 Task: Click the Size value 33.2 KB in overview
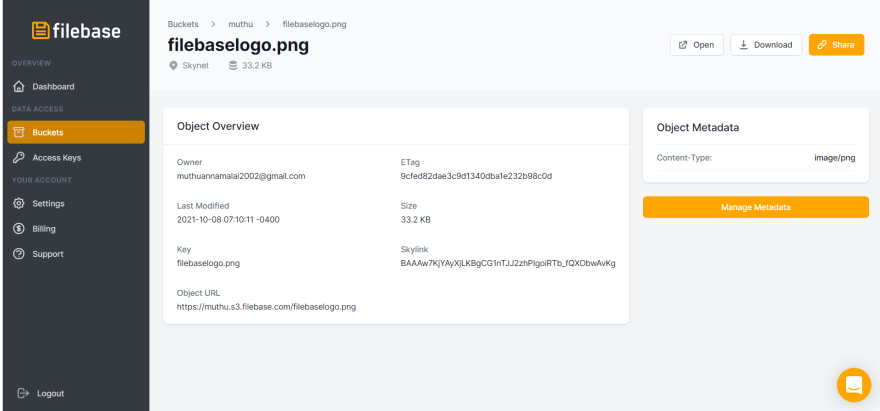click(415, 220)
